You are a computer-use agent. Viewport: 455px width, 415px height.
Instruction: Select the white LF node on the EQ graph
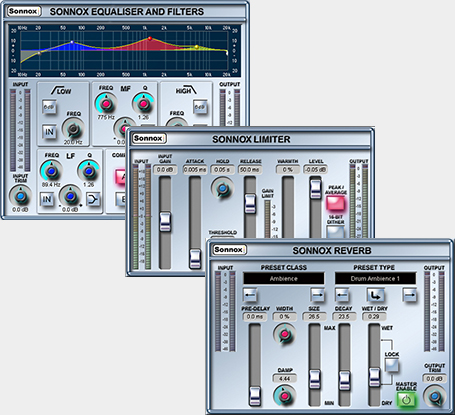pos(72,42)
